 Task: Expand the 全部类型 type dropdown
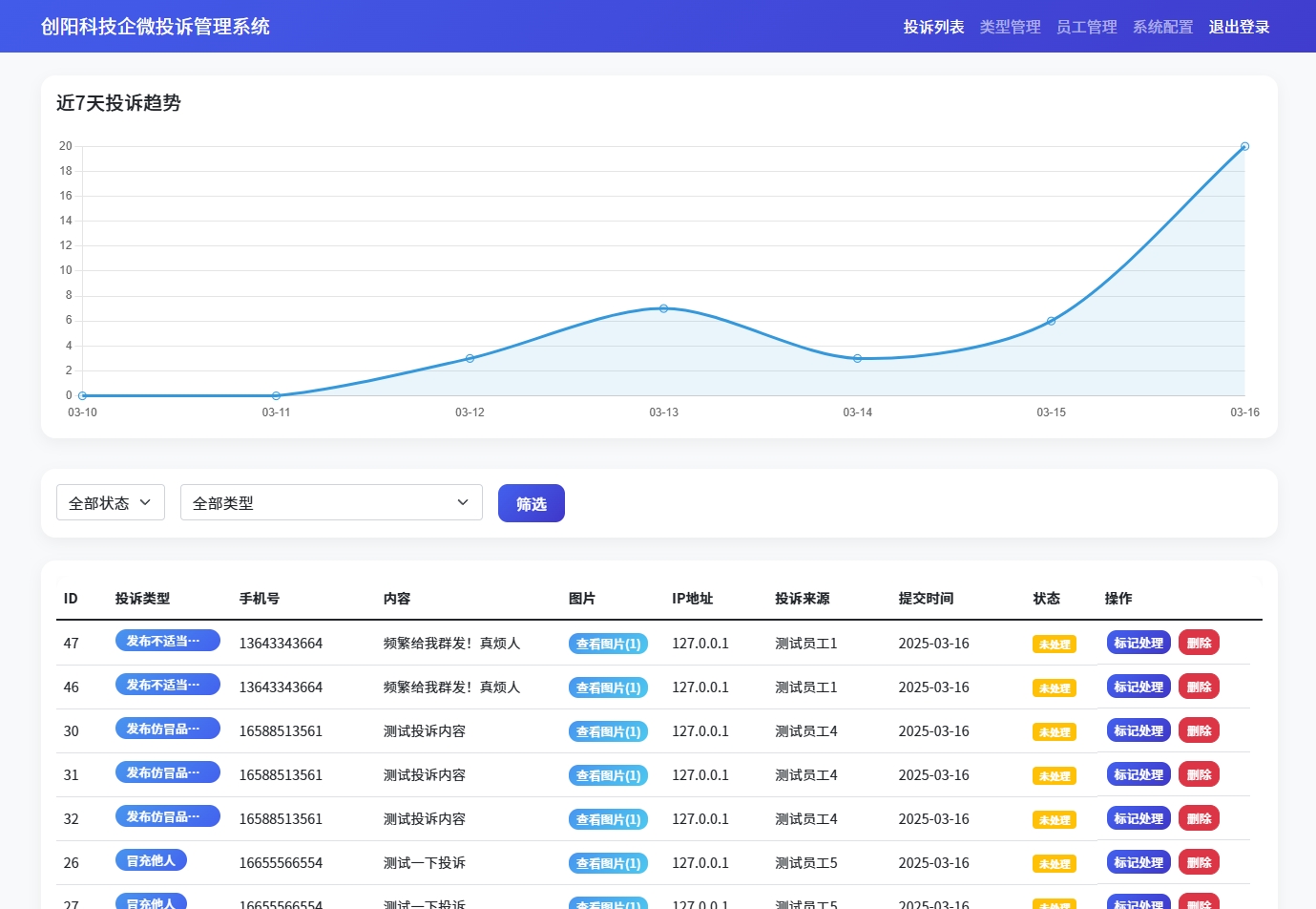[x=331, y=502]
